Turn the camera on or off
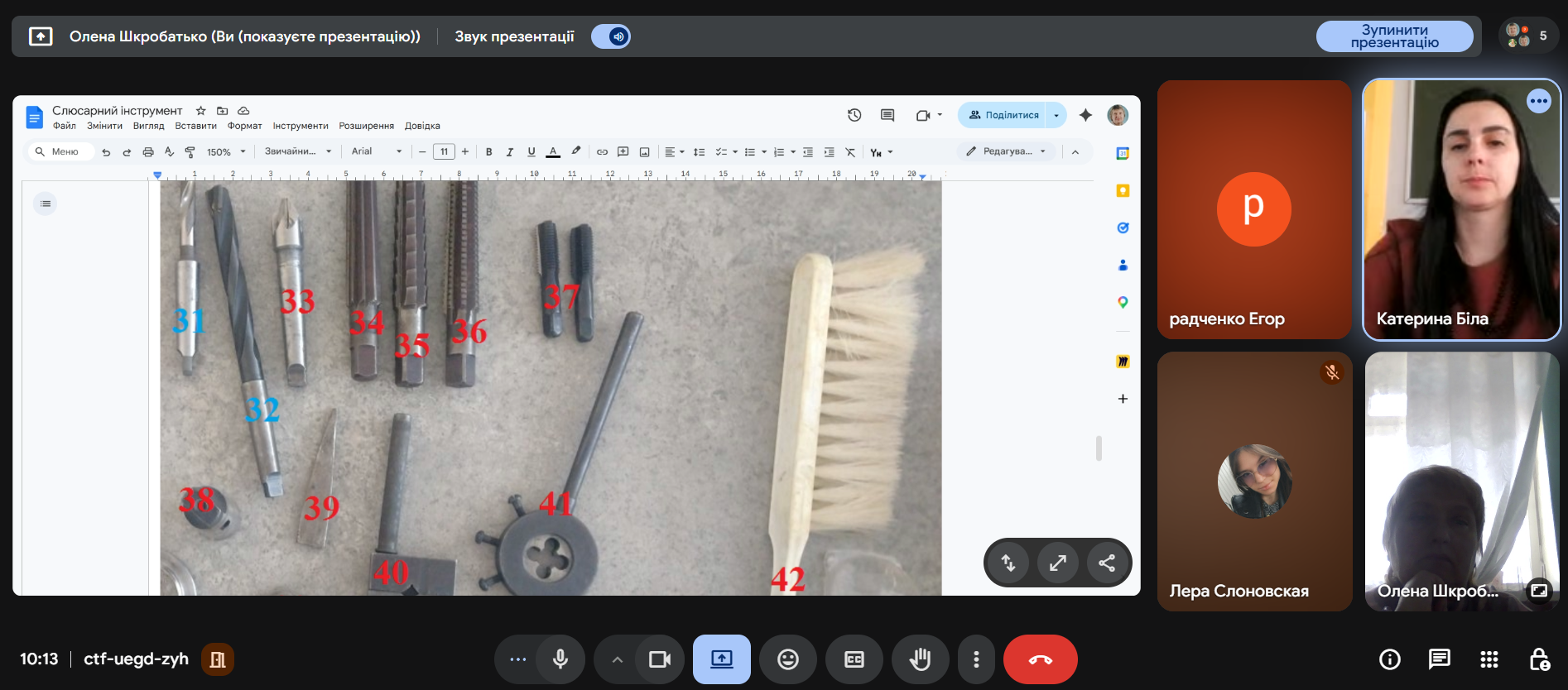Image resolution: width=1568 pixels, height=690 pixels. coord(659,659)
